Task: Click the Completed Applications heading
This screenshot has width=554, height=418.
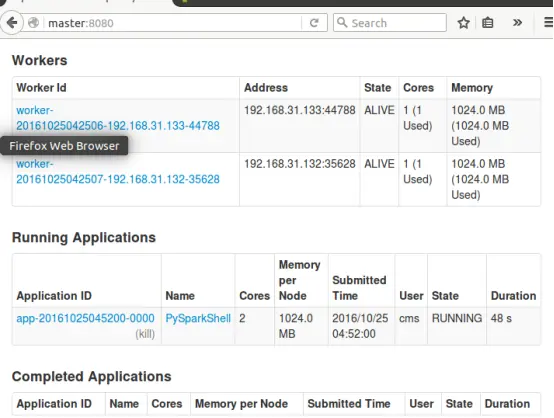Action: pos(92,377)
